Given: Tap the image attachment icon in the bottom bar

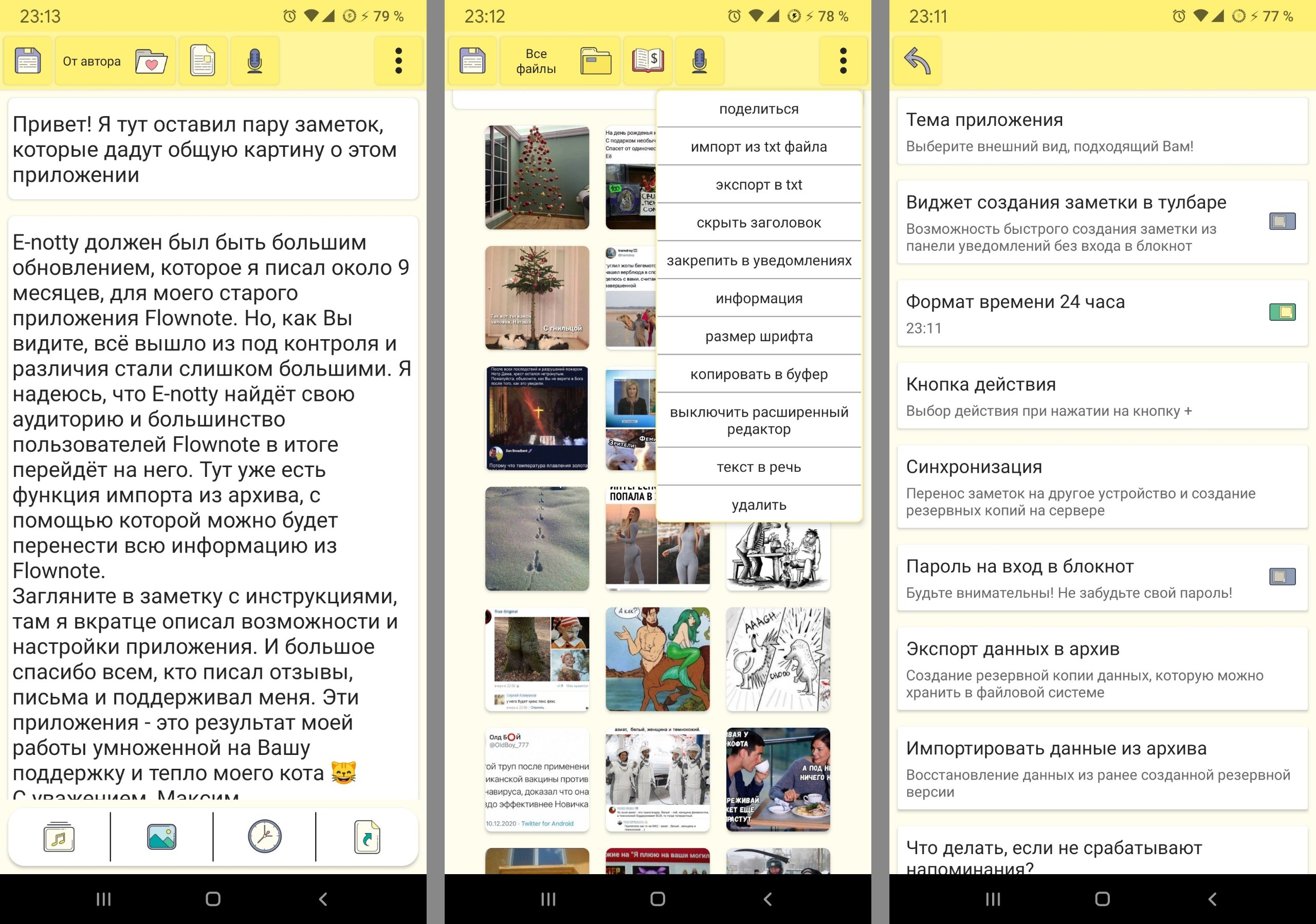Looking at the screenshot, I should coord(161,837).
